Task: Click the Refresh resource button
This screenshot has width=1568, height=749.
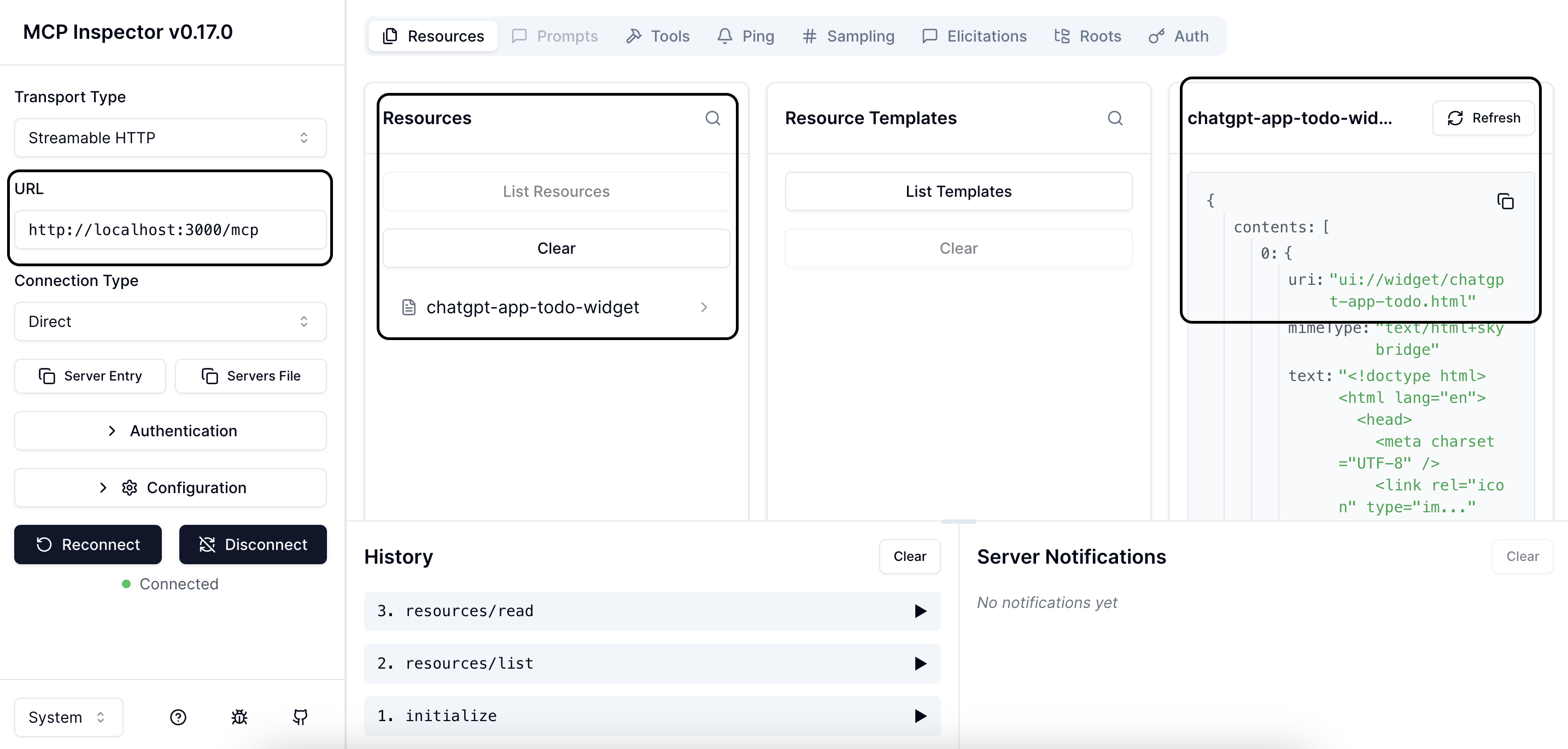Action: pos(1483,118)
